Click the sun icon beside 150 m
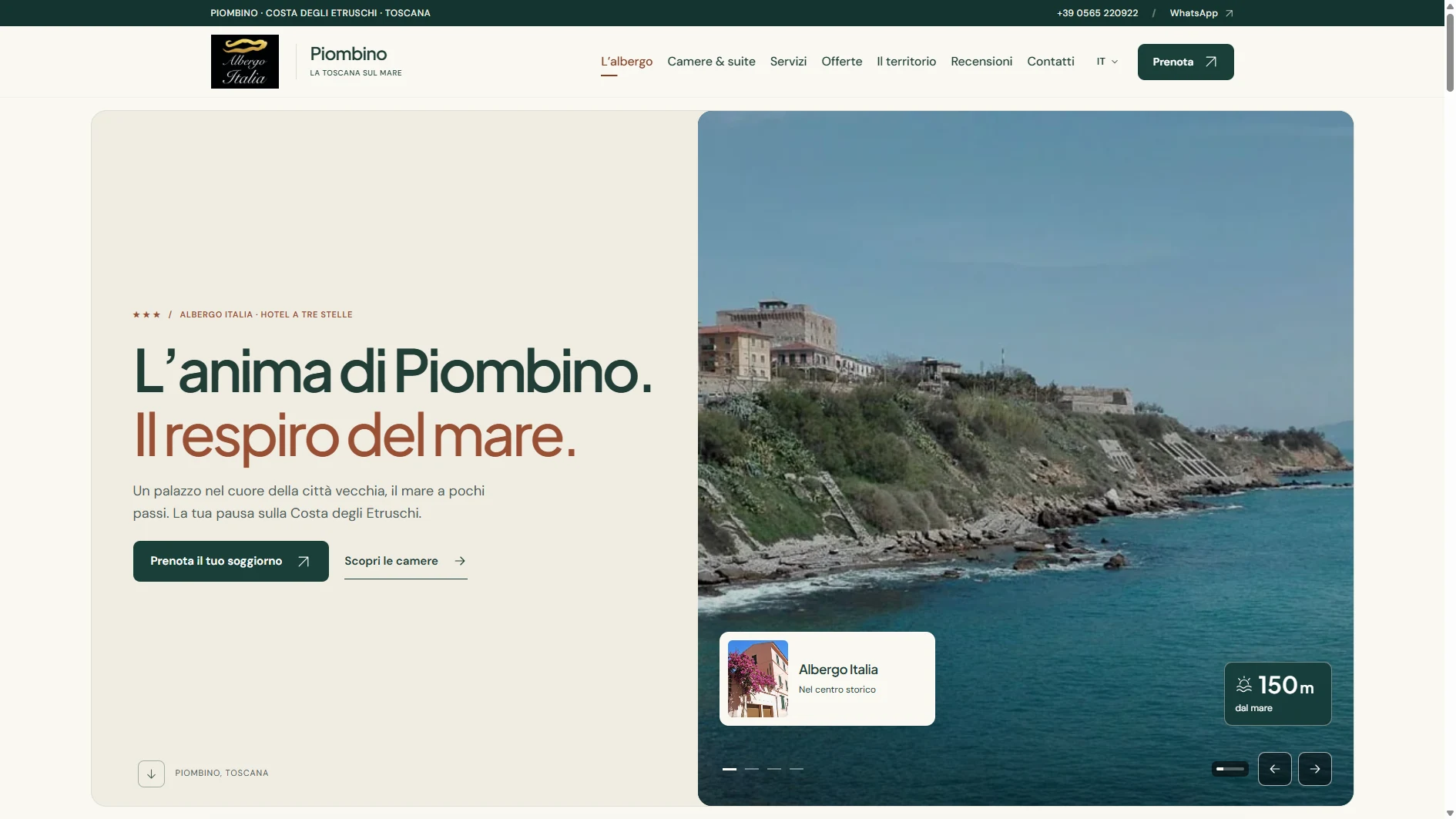Viewport: 1456px width, 819px height. [x=1243, y=684]
